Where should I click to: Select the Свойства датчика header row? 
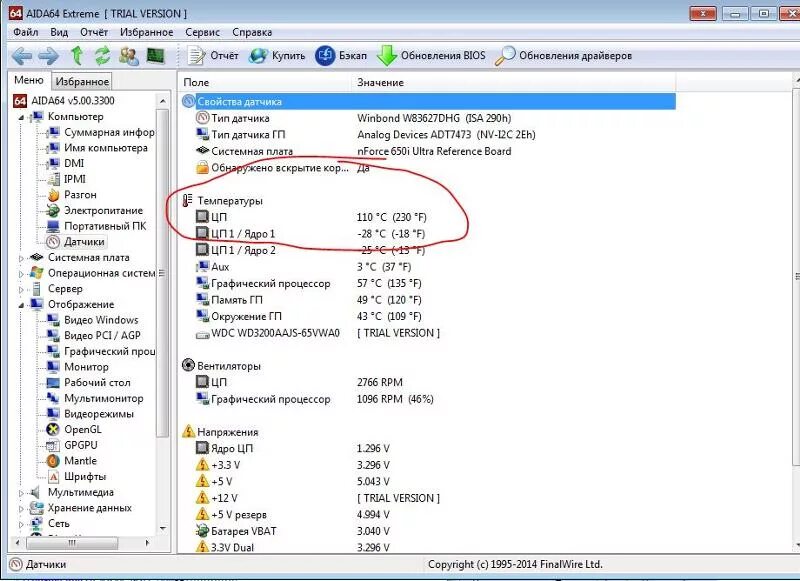click(x=429, y=102)
